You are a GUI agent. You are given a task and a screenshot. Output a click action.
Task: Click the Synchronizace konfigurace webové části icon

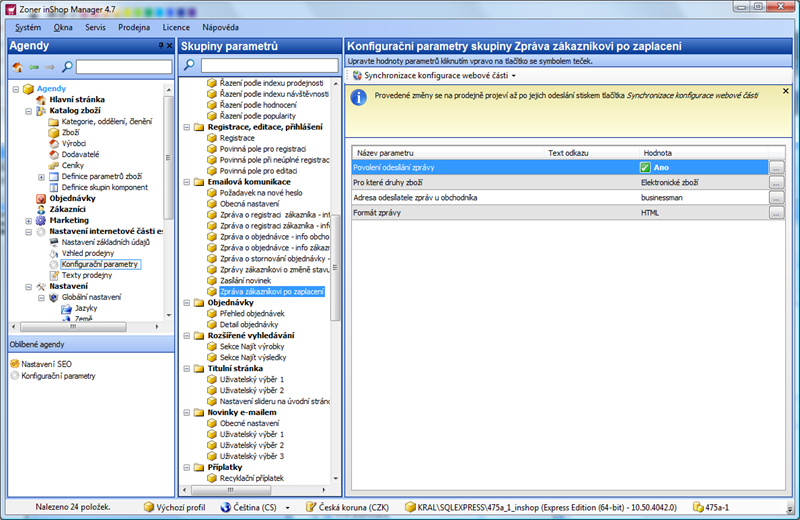pos(358,76)
